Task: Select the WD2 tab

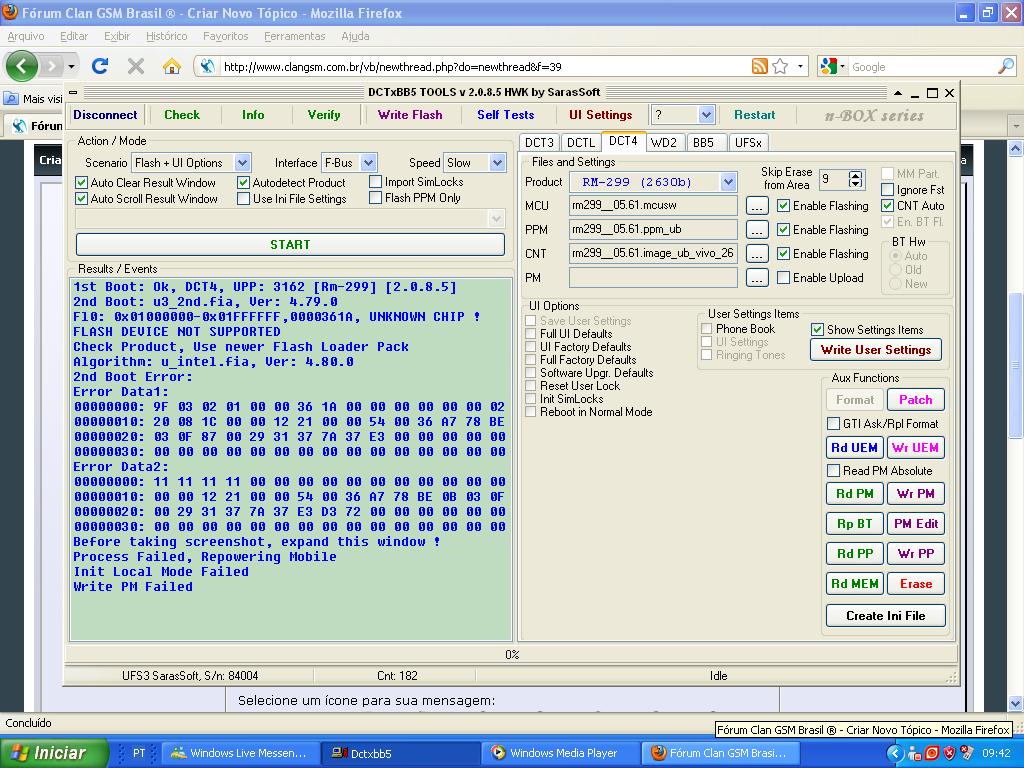Action: coord(664,142)
